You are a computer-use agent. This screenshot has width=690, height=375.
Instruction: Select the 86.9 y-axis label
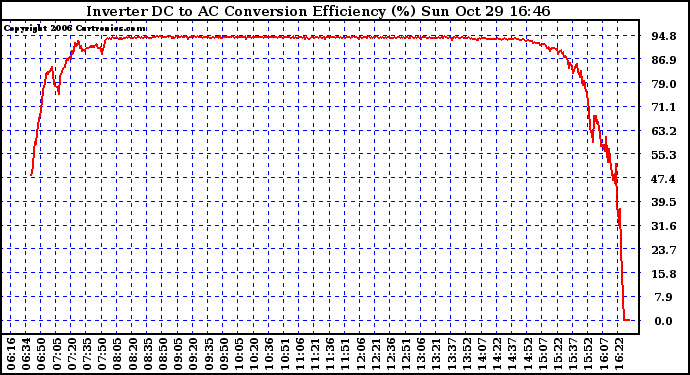coord(664,60)
